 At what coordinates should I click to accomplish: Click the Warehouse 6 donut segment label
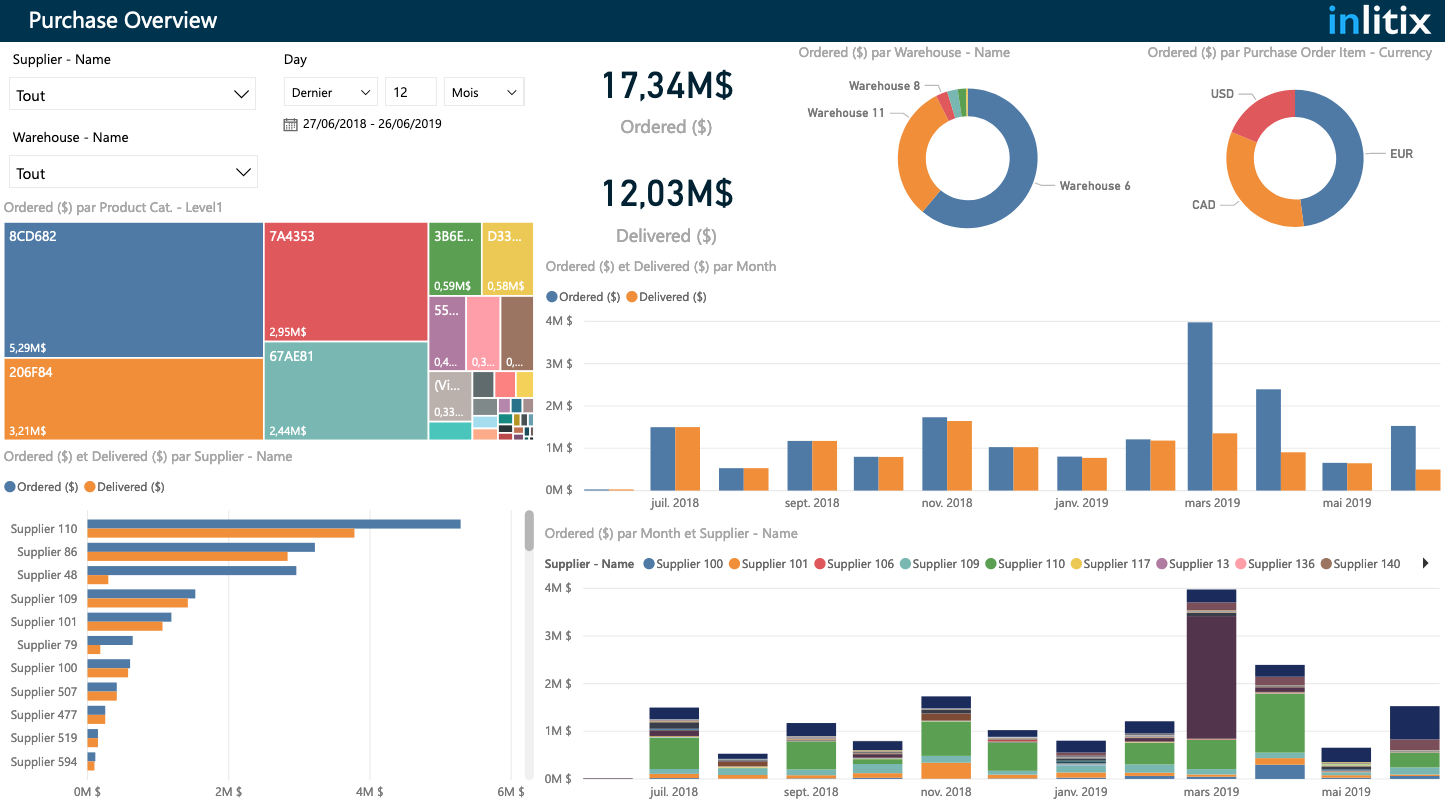1095,186
